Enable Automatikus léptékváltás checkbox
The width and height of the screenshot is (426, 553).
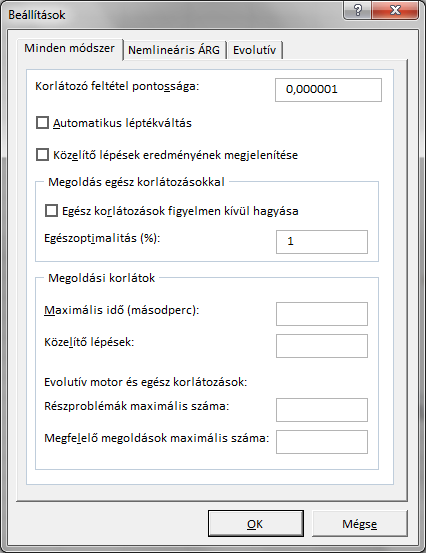point(42,123)
